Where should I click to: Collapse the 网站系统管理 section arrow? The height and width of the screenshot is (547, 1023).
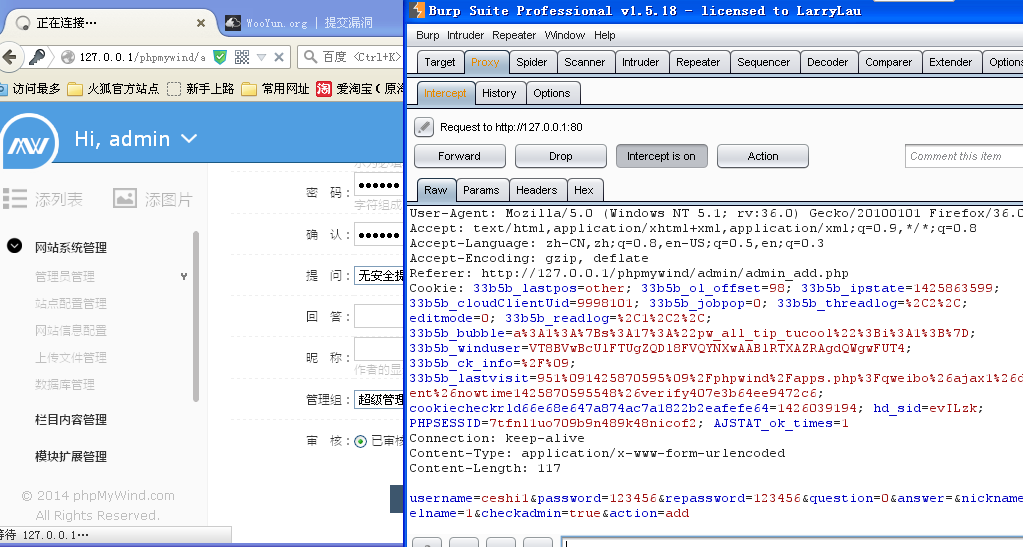[14, 246]
